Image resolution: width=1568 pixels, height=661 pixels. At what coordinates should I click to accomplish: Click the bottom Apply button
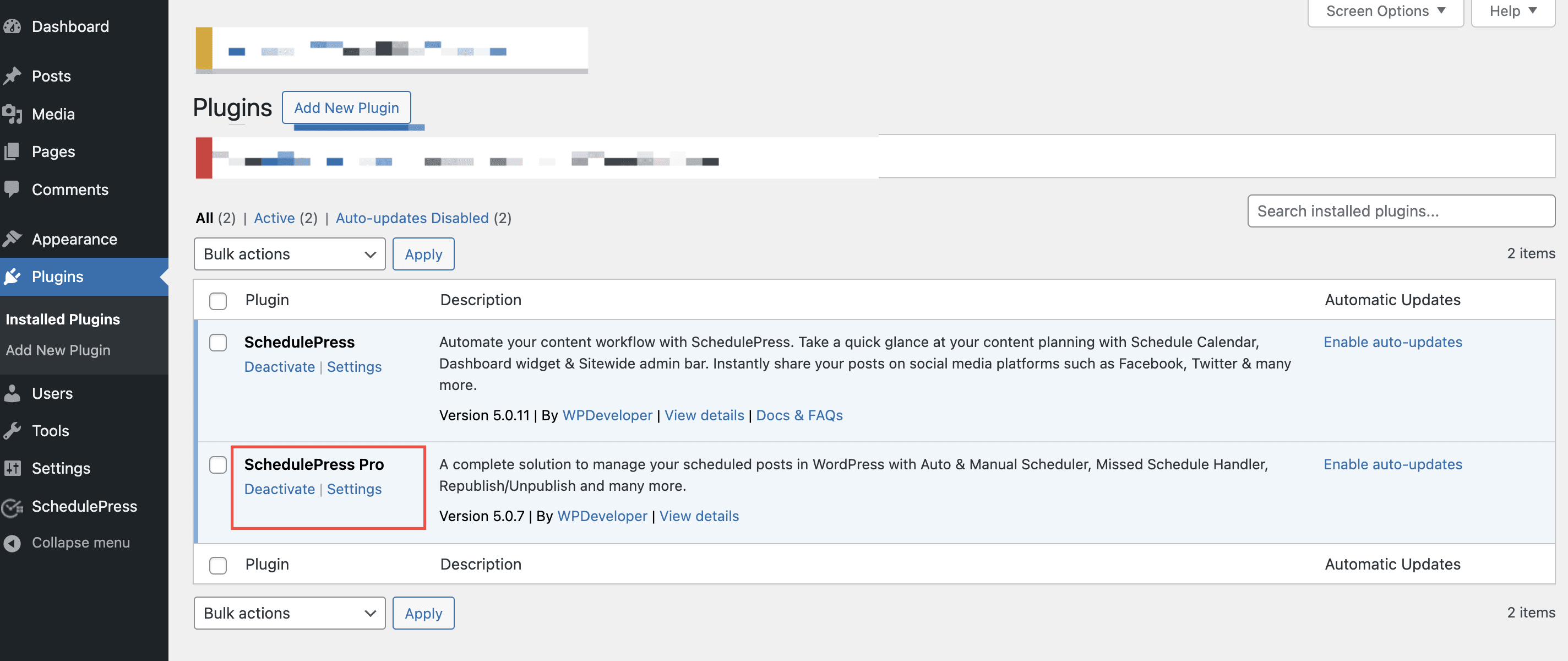pyautogui.click(x=423, y=613)
